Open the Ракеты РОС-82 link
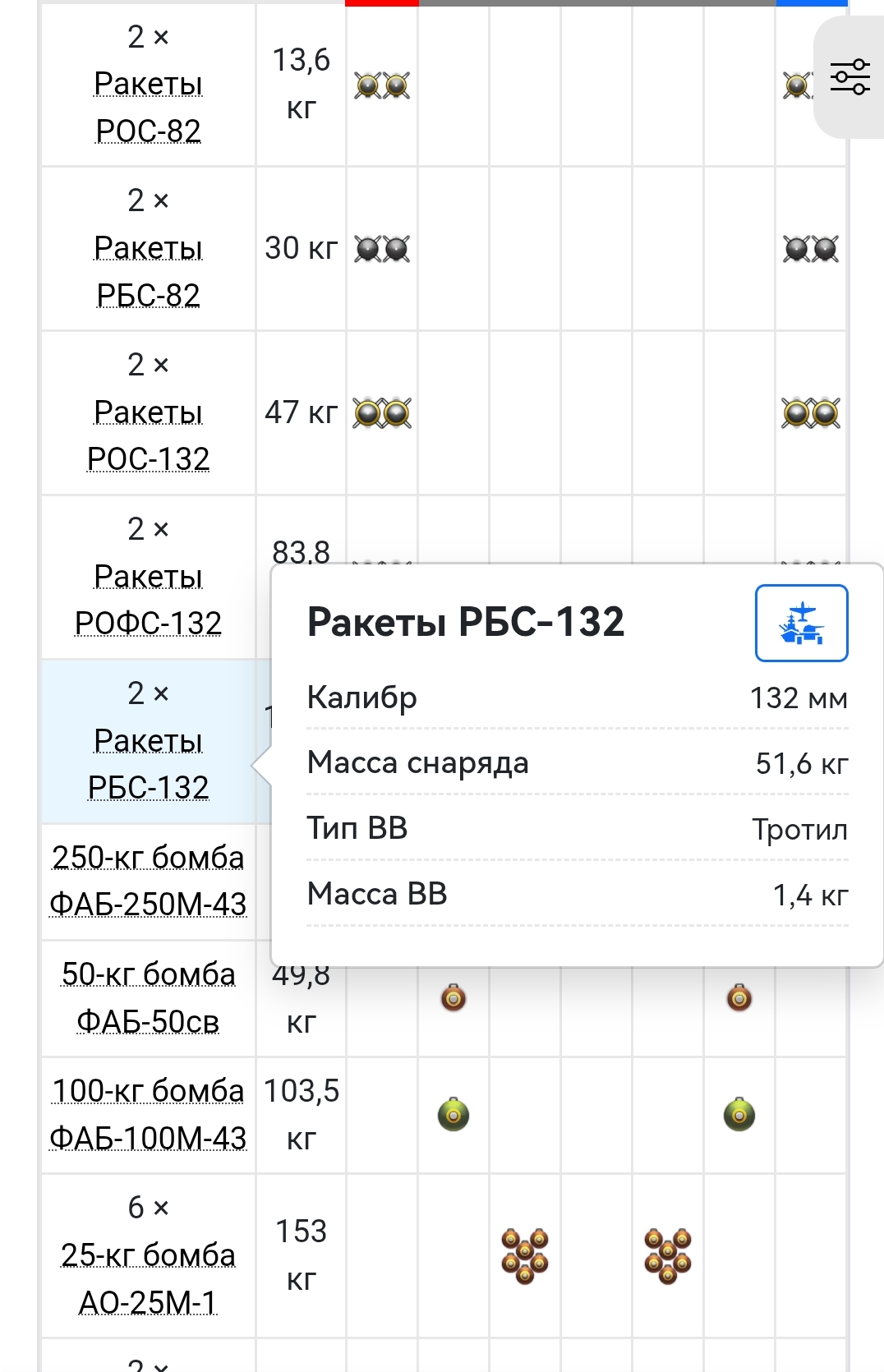 (x=148, y=108)
